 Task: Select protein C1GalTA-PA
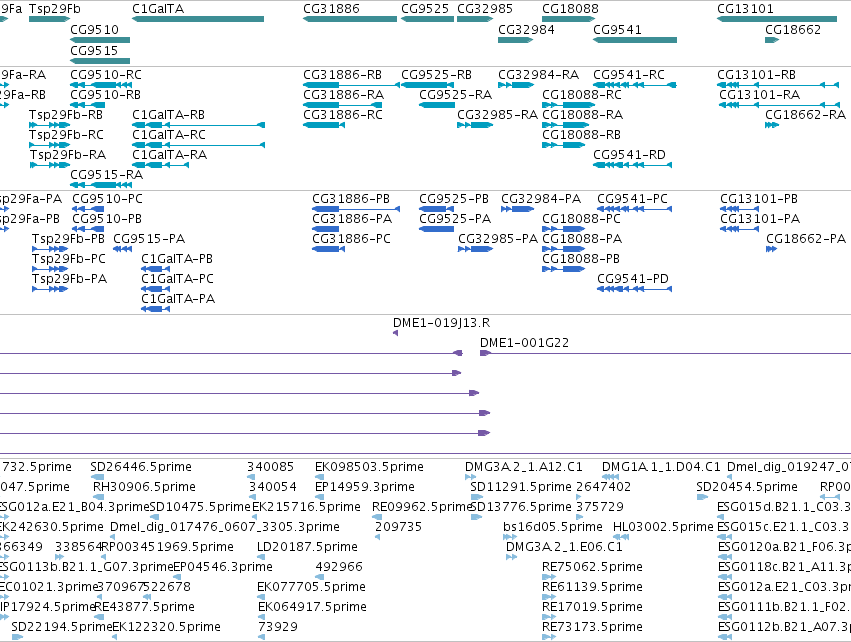click(x=155, y=309)
